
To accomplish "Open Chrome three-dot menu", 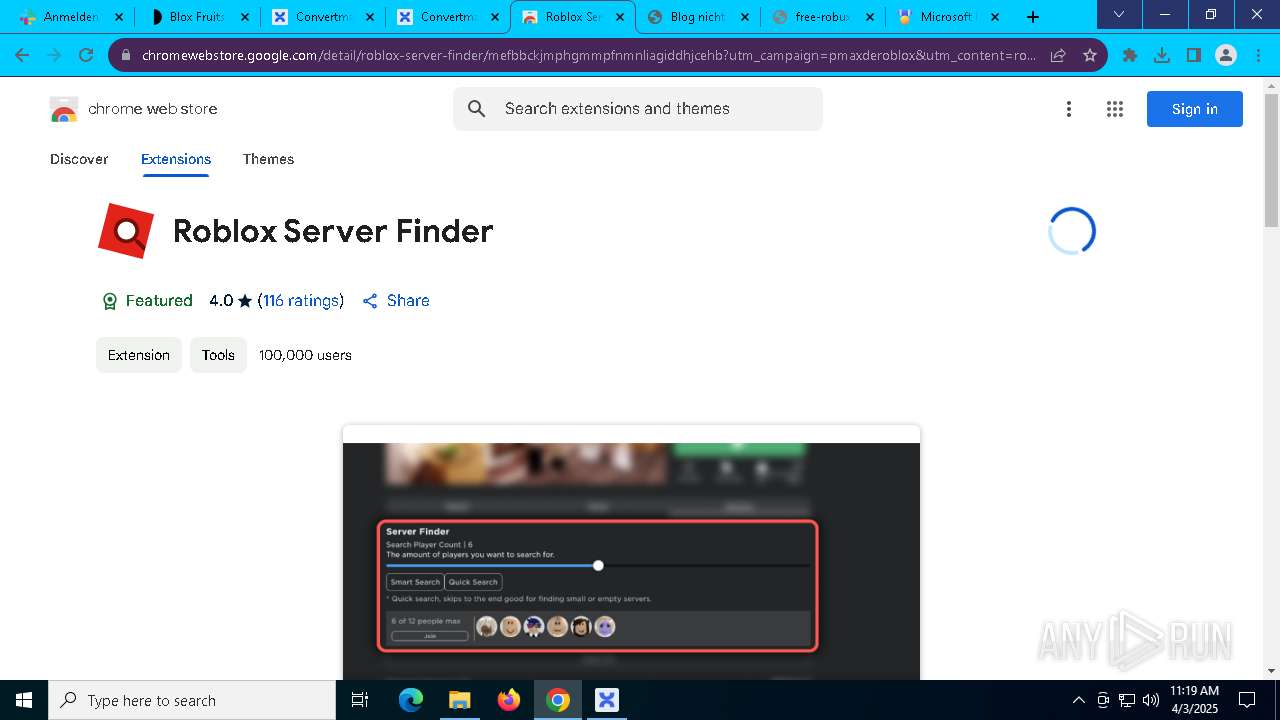I will point(1258,55).
